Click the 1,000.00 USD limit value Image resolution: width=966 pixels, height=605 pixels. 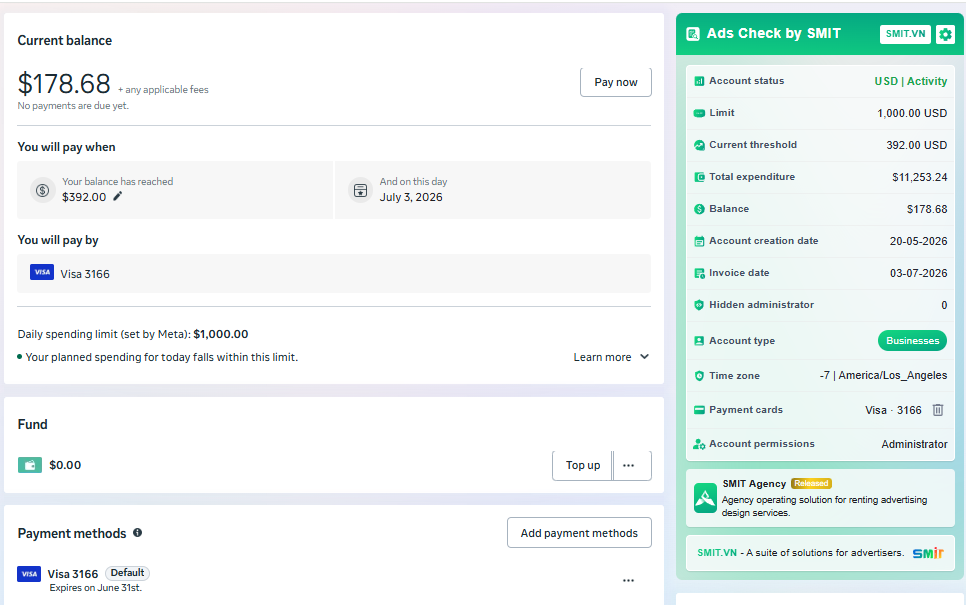pyautogui.click(x=912, y=113)
